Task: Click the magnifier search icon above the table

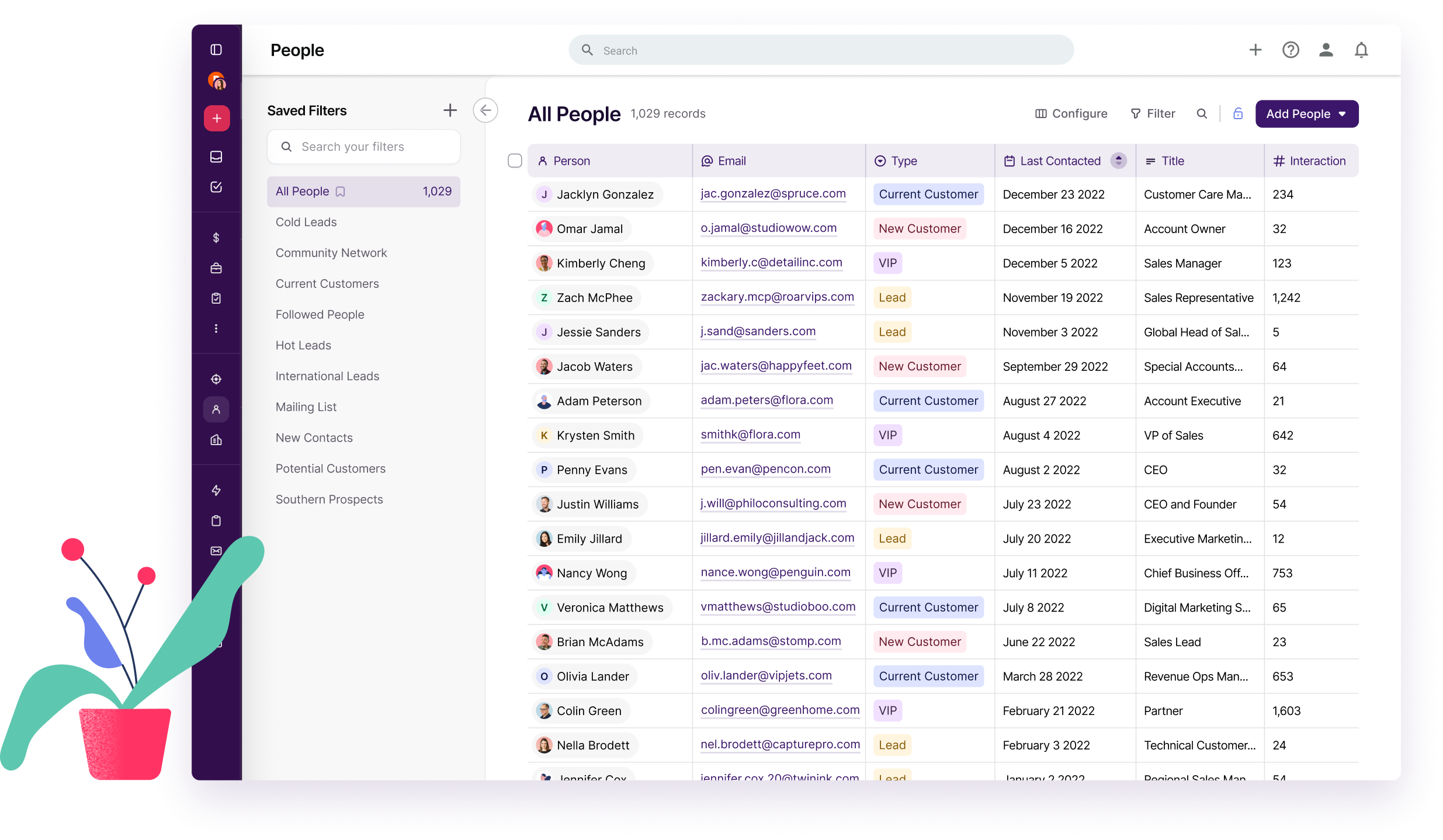Action: (x=1202, y=113)
